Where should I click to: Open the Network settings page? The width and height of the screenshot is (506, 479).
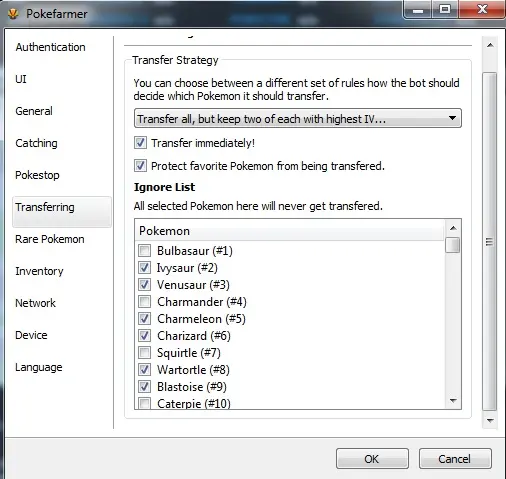tap(35, 303)
